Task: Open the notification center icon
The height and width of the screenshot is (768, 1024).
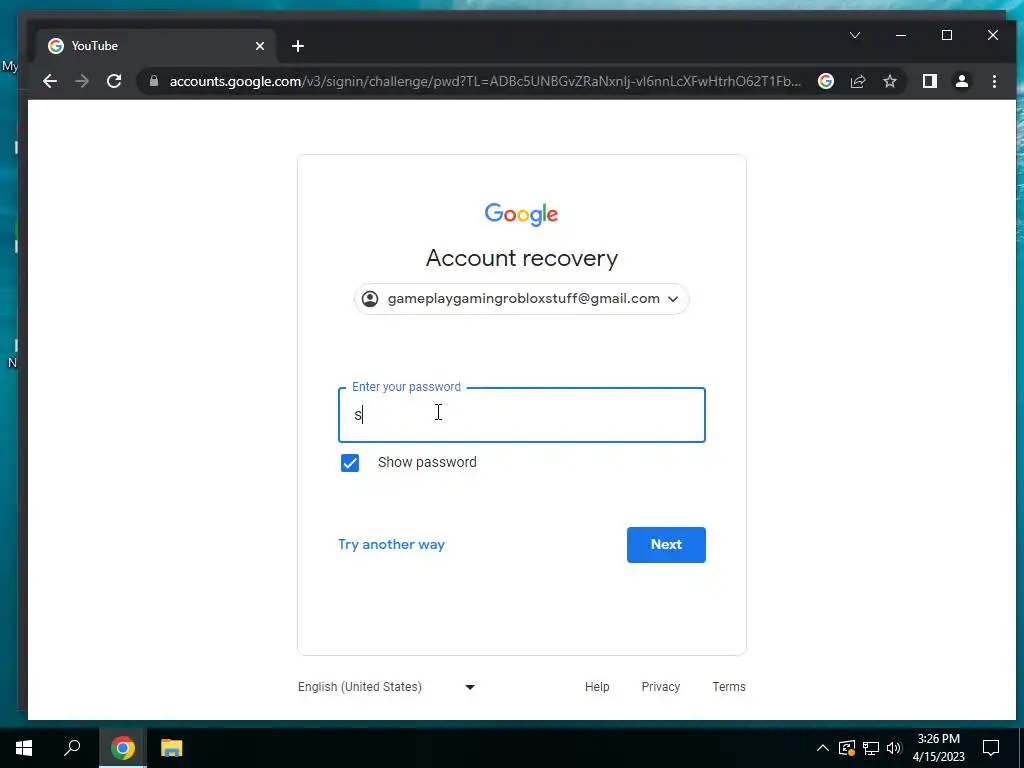Action: point(991,748)
